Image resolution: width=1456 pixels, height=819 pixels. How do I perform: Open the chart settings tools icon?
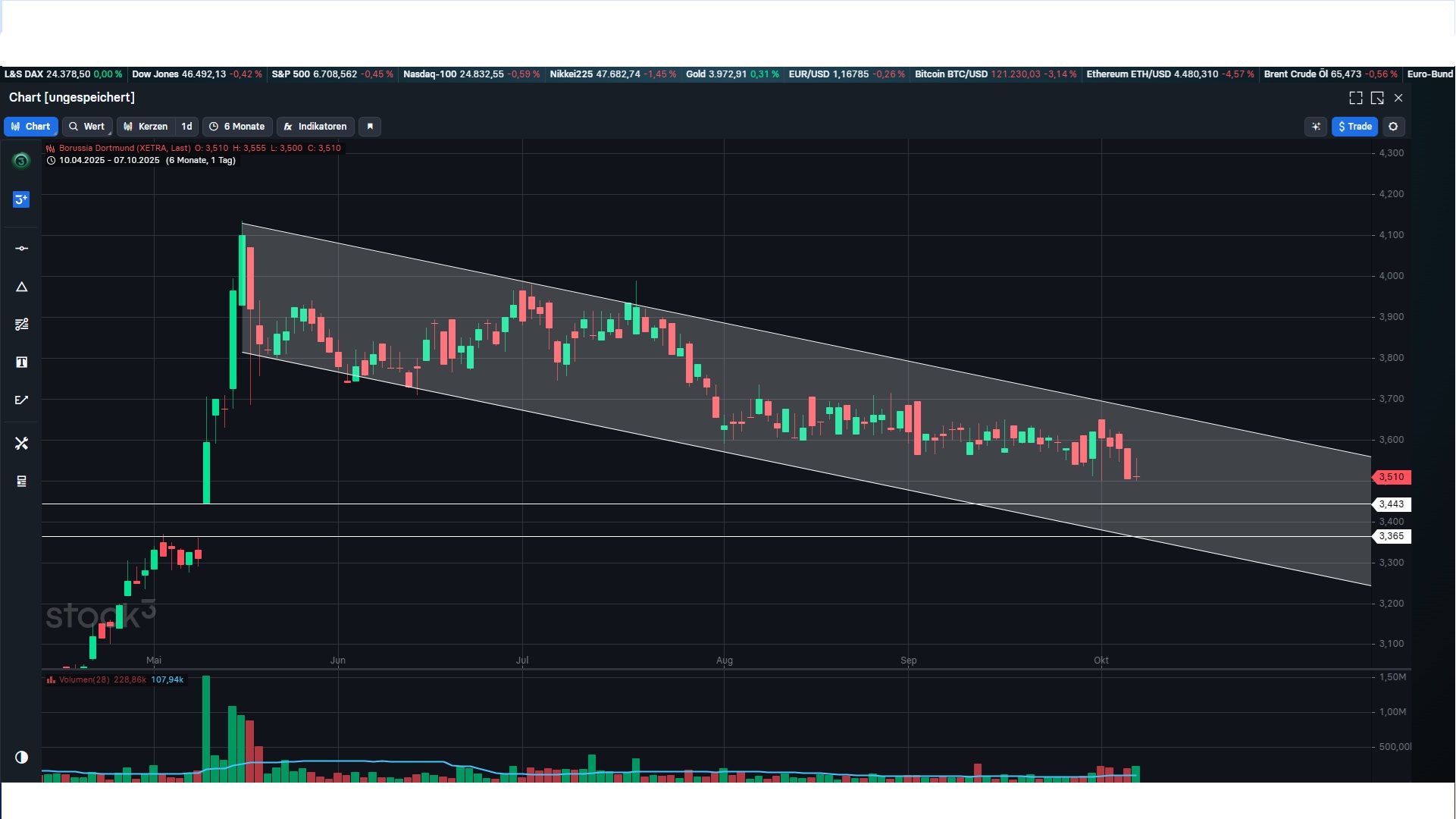[x=21, y=443]
